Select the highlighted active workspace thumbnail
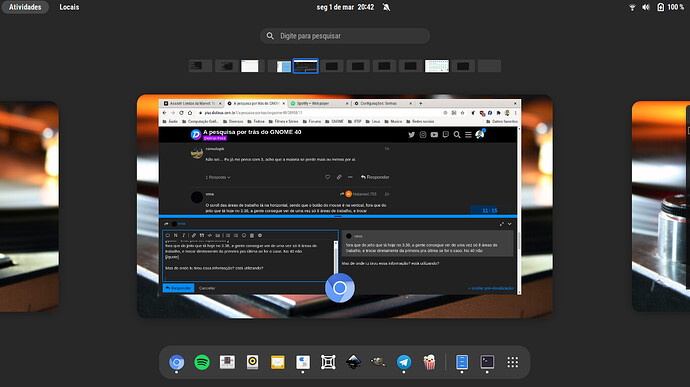Image resolution: width=690 pixels, height=387 pixels. point(305,66)
